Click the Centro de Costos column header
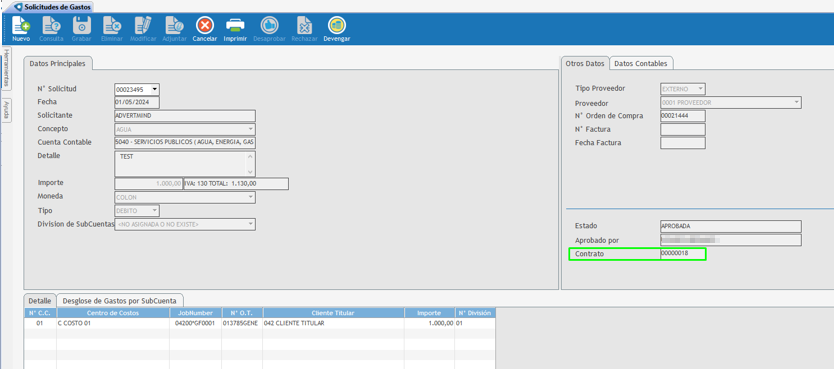Image resolution: width=834 pixels, height=369 pixels. tap(113, 313)
